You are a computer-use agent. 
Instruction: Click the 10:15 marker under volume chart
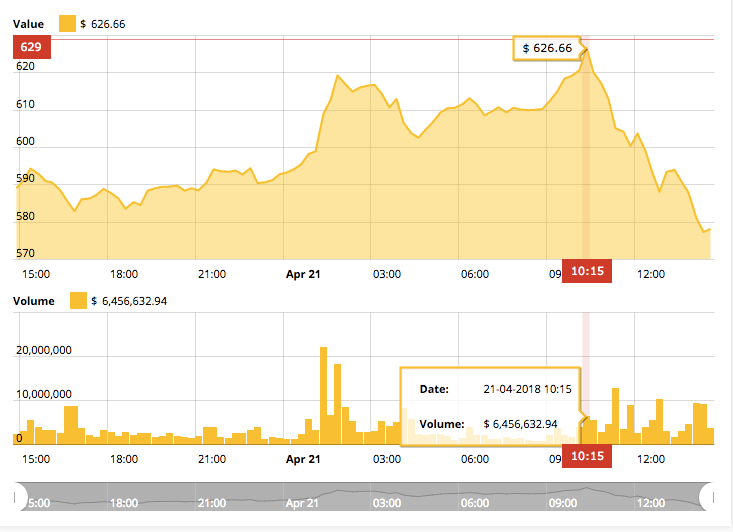[587, 456]
